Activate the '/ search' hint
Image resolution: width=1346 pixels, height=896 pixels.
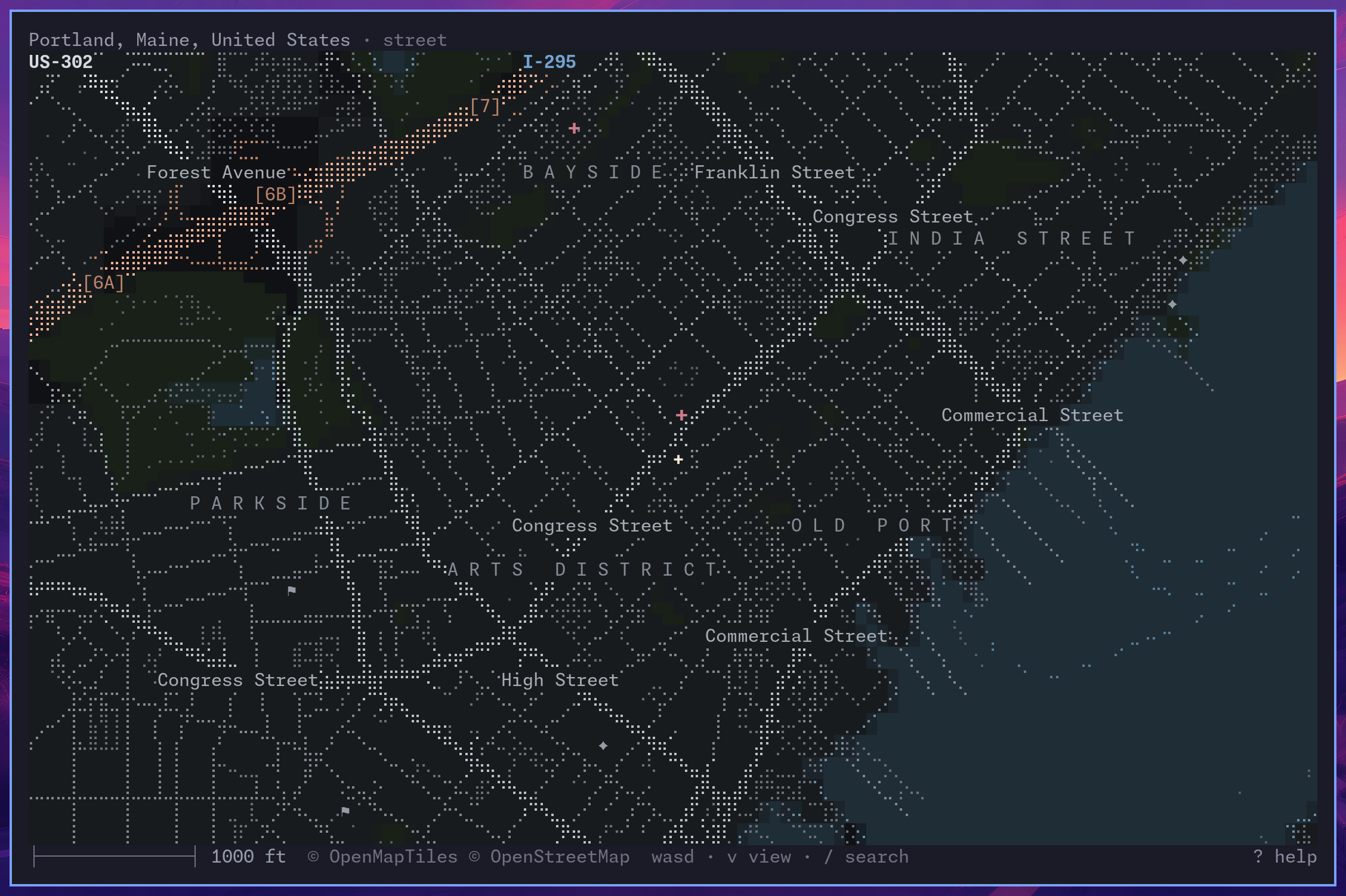tap(866, 857)
